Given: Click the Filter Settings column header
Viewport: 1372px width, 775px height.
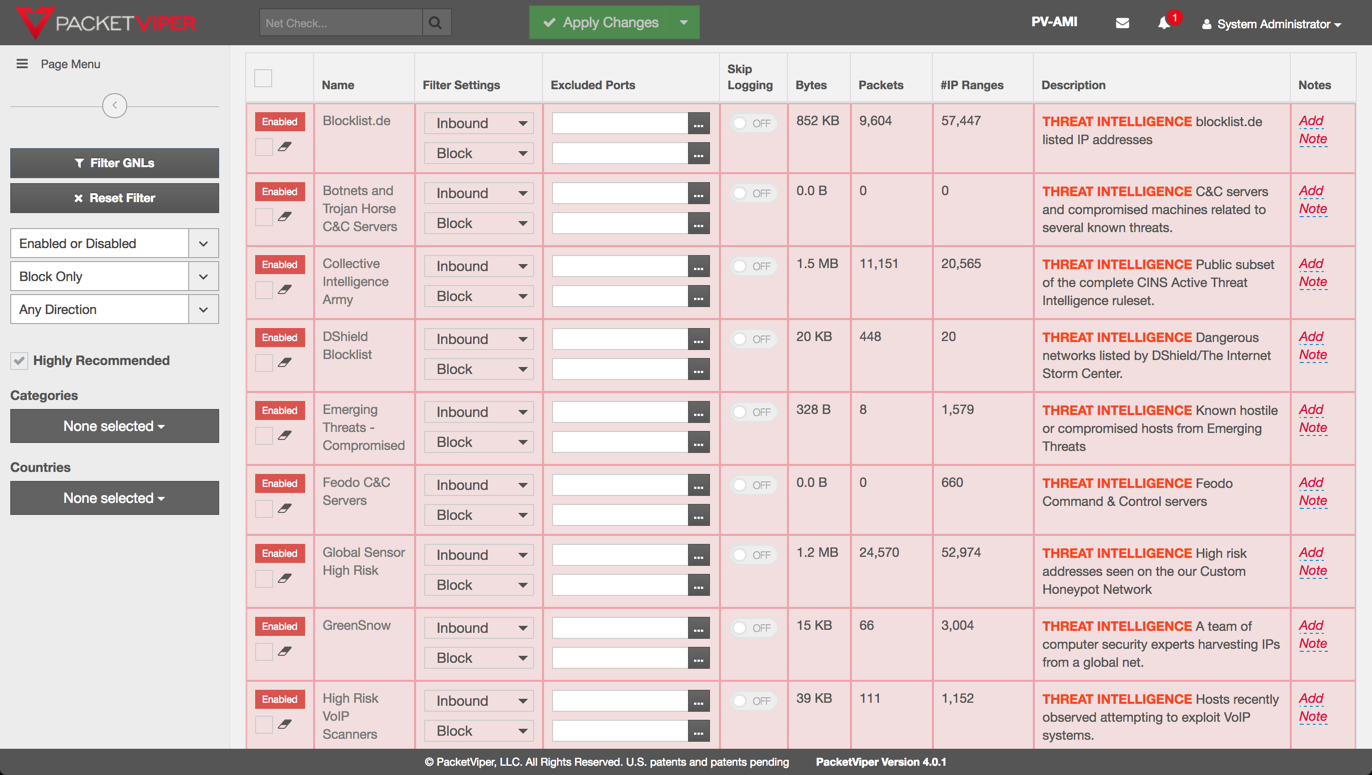Looking at the screenshot, I should click(x=461, y=85).
